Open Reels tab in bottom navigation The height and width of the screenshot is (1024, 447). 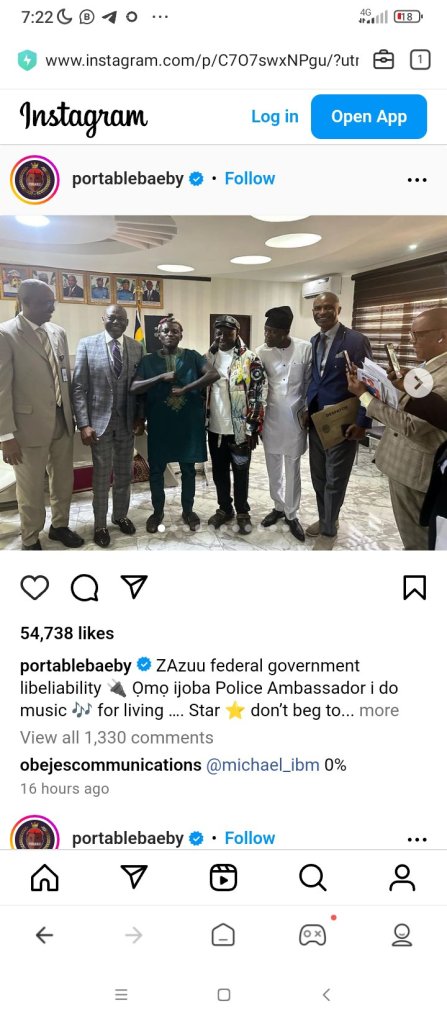pyautogui.click(x=224, y=878)
